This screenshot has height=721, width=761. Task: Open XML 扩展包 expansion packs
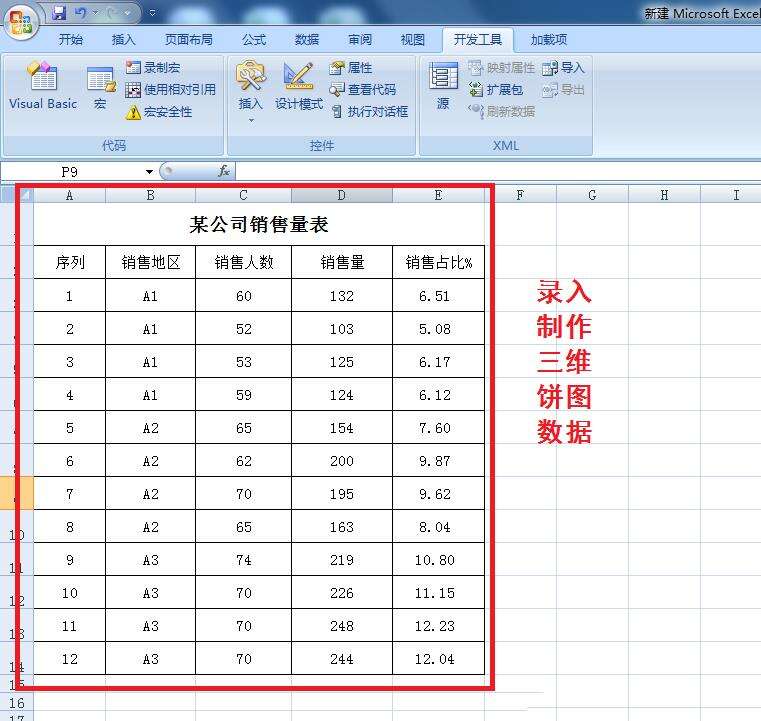496,89
